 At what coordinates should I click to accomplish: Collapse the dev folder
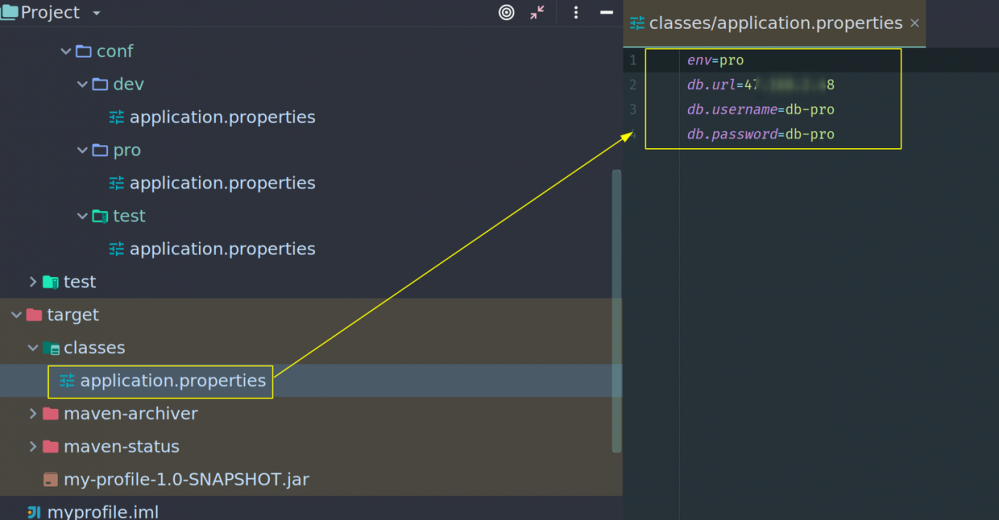(83, 85)
